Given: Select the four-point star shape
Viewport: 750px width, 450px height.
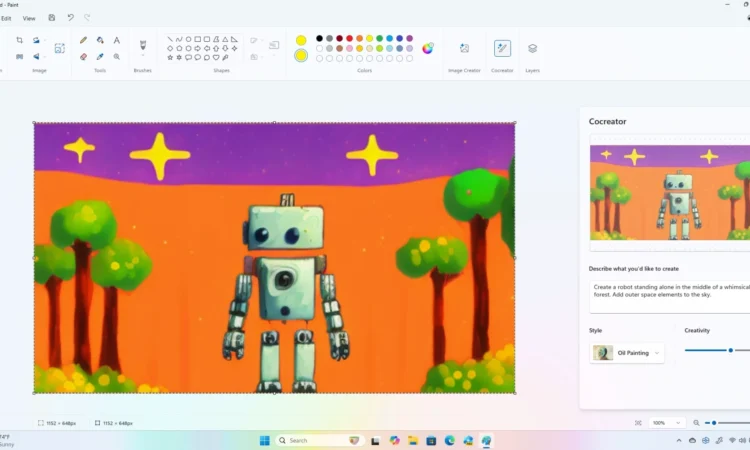Looking at the screenshot, I should pyautogui.click(x=234, y=48).
